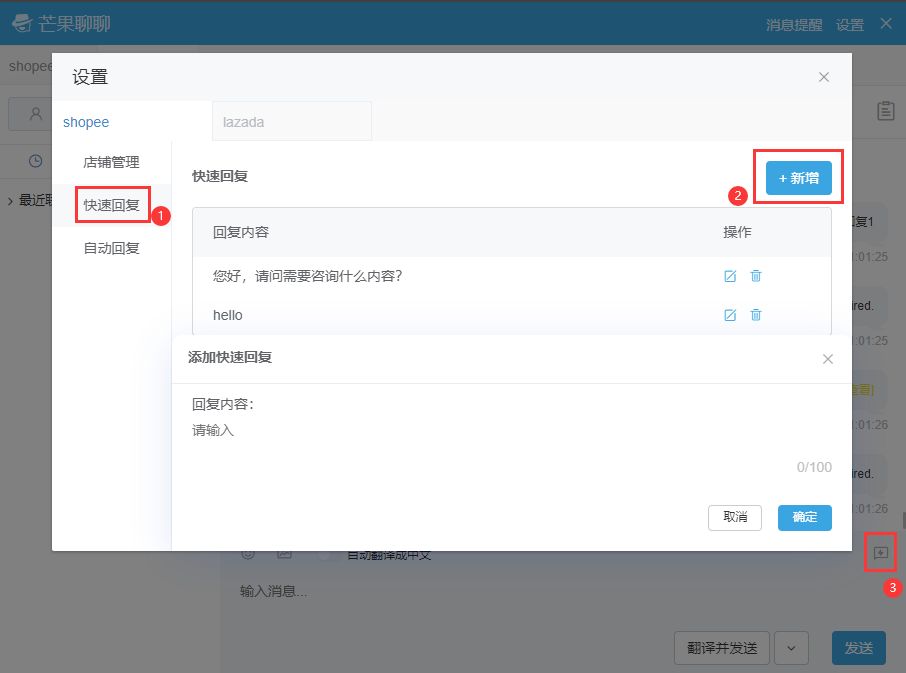Select 店铺管理 in the settings sidebar

pyautogui.click(x=113, y=161)
